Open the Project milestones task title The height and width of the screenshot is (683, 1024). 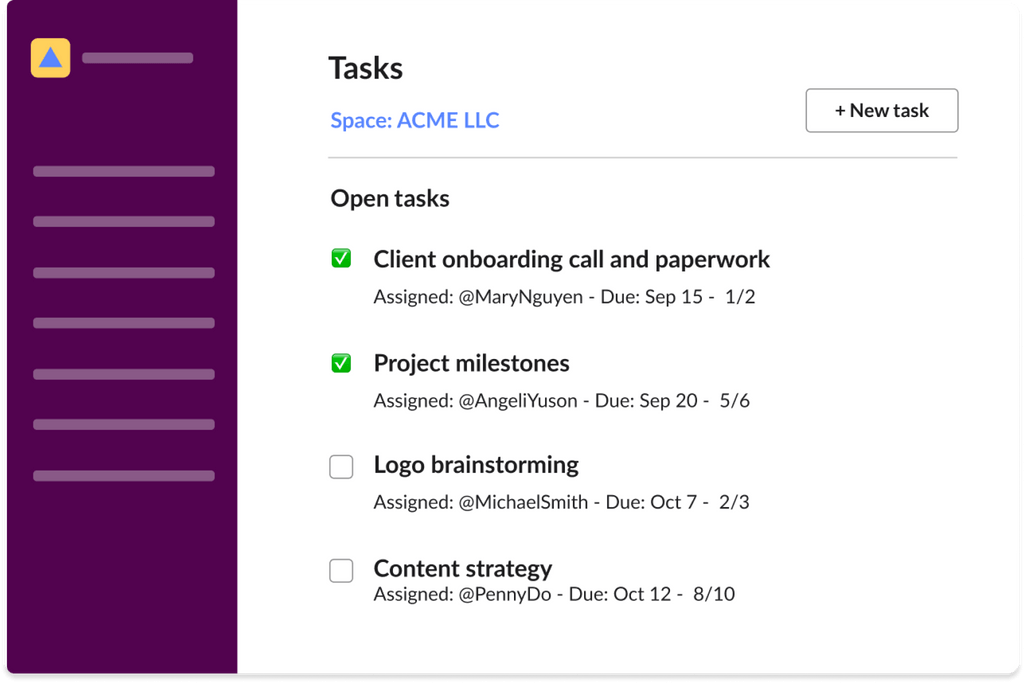click(x=471, y=363)
